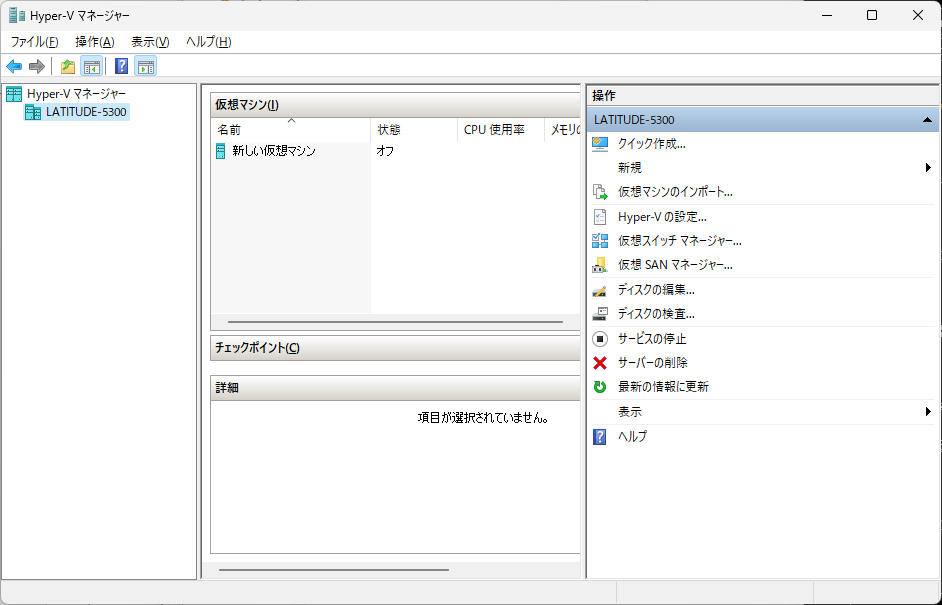Viewport: 942px width, 605px height.
Task: Click the green 最新の情報に更新 refresh icon
Action: point(600,387)
